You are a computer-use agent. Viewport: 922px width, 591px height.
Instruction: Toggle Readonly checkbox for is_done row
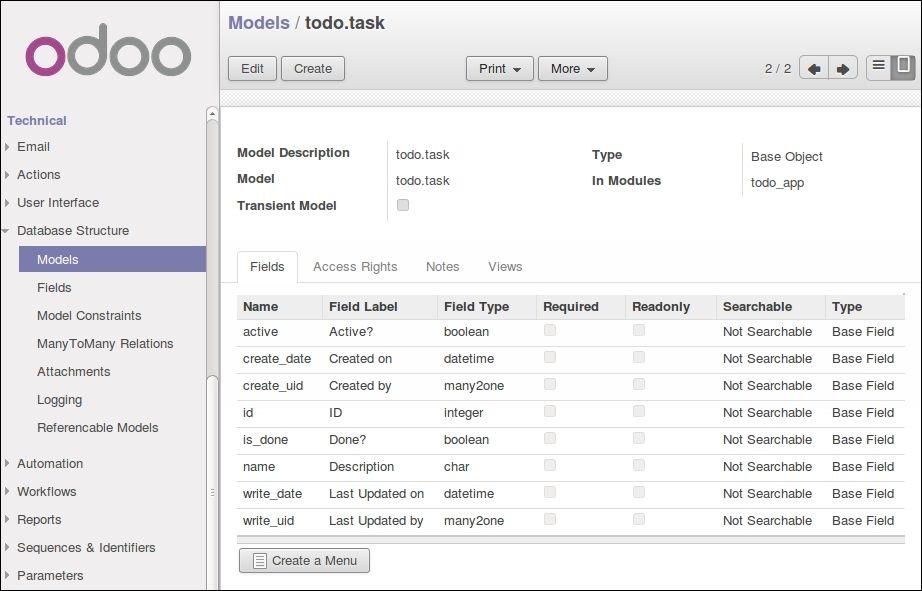pyautogui.click(x=639, y=439)
